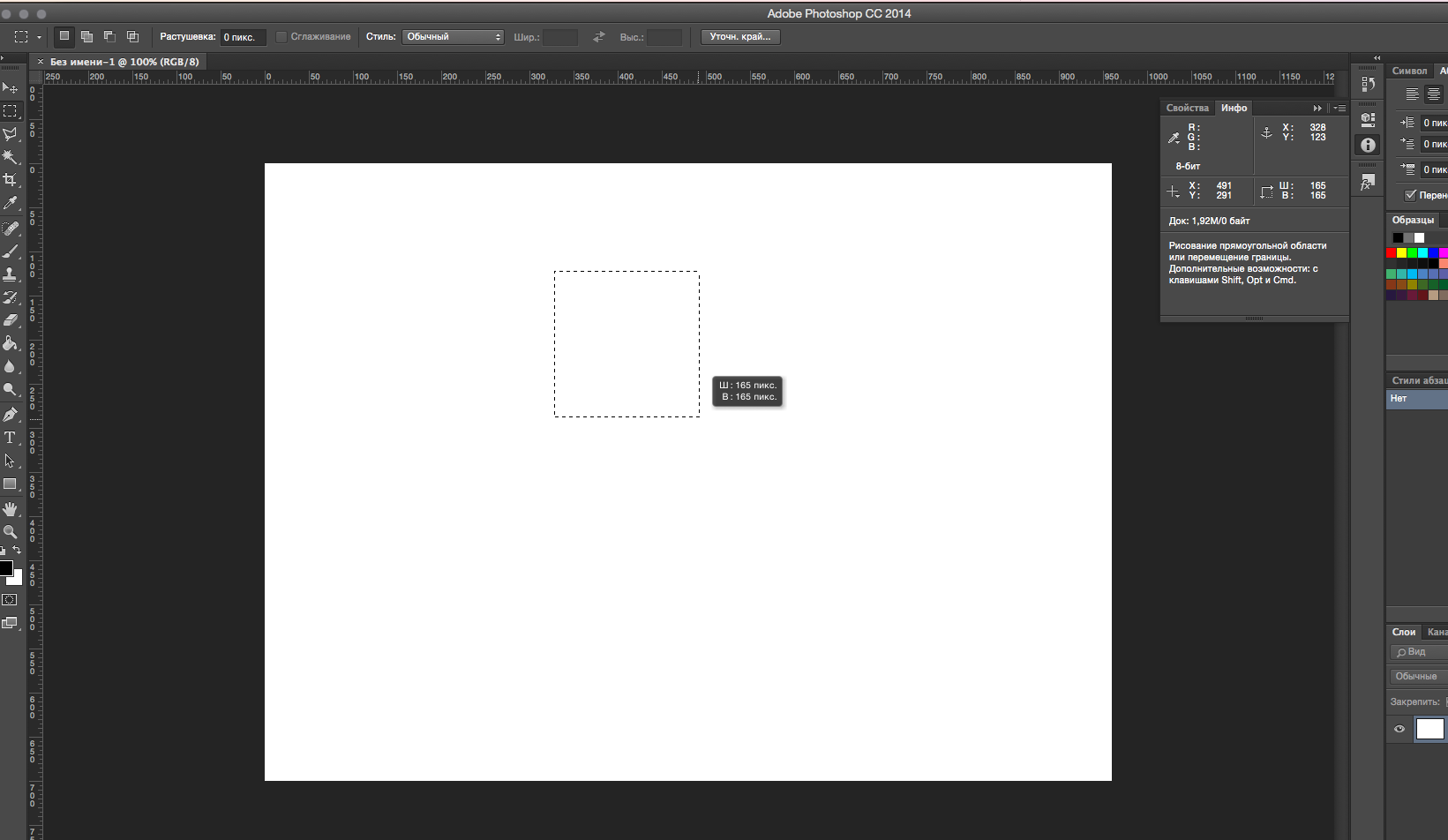Select the Нет paragraph style
The width and height of the screenshot is (1448, 840).
1417,399
